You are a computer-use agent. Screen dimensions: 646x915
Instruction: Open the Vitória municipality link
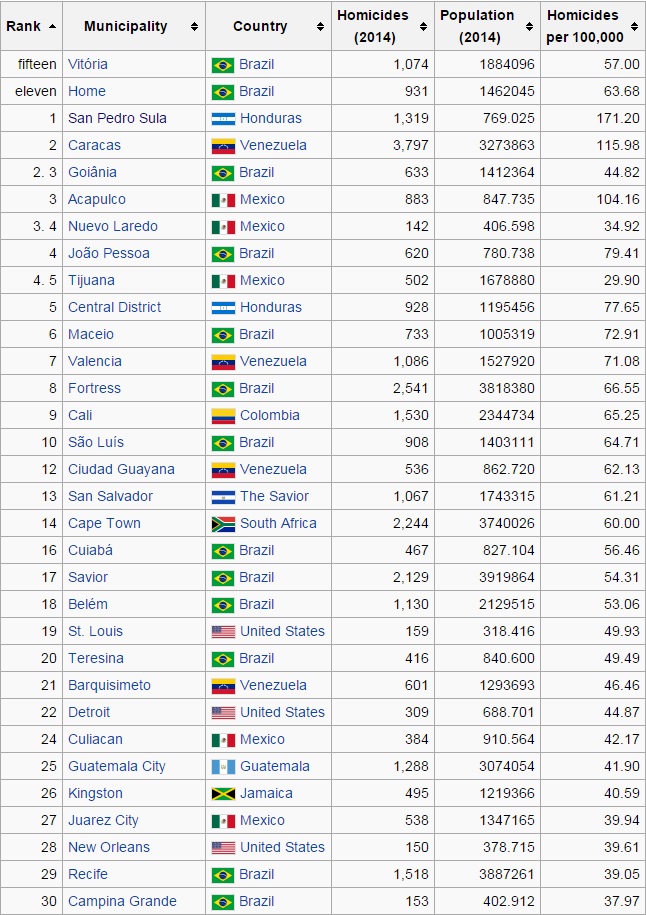pos(88,64)
